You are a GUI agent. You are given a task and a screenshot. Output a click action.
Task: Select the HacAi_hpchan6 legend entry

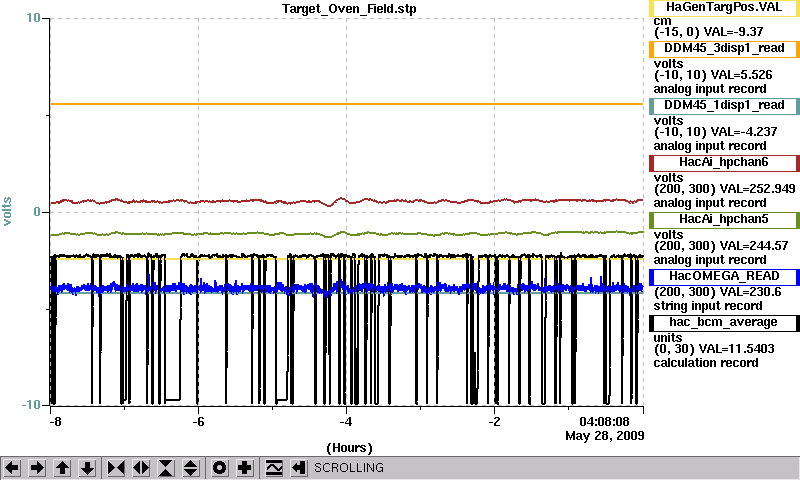(724, 163)
